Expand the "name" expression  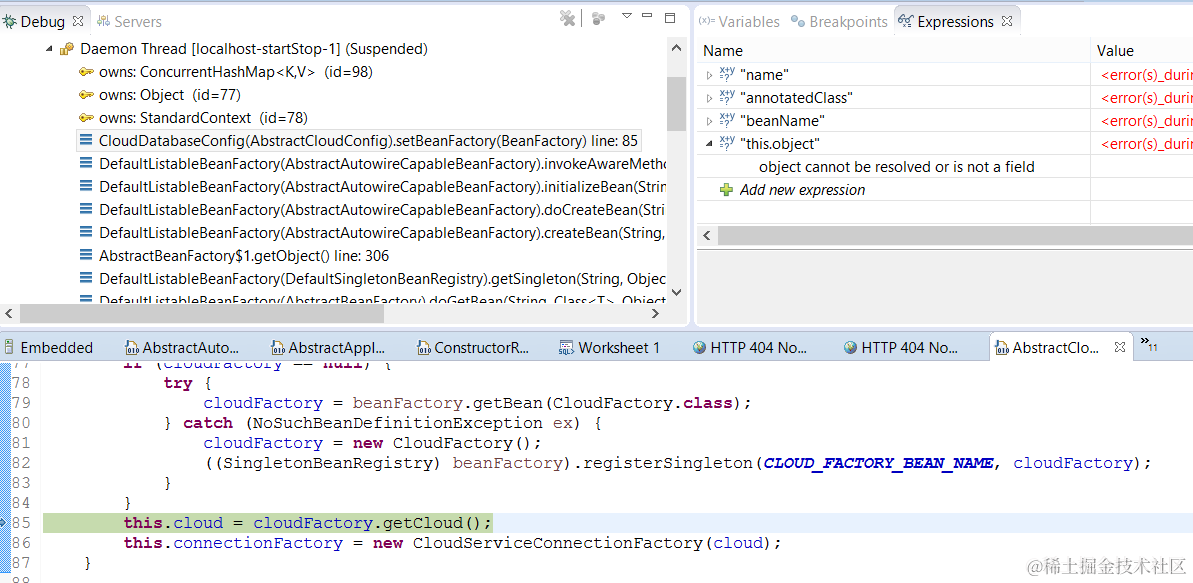tap(709, 75)
